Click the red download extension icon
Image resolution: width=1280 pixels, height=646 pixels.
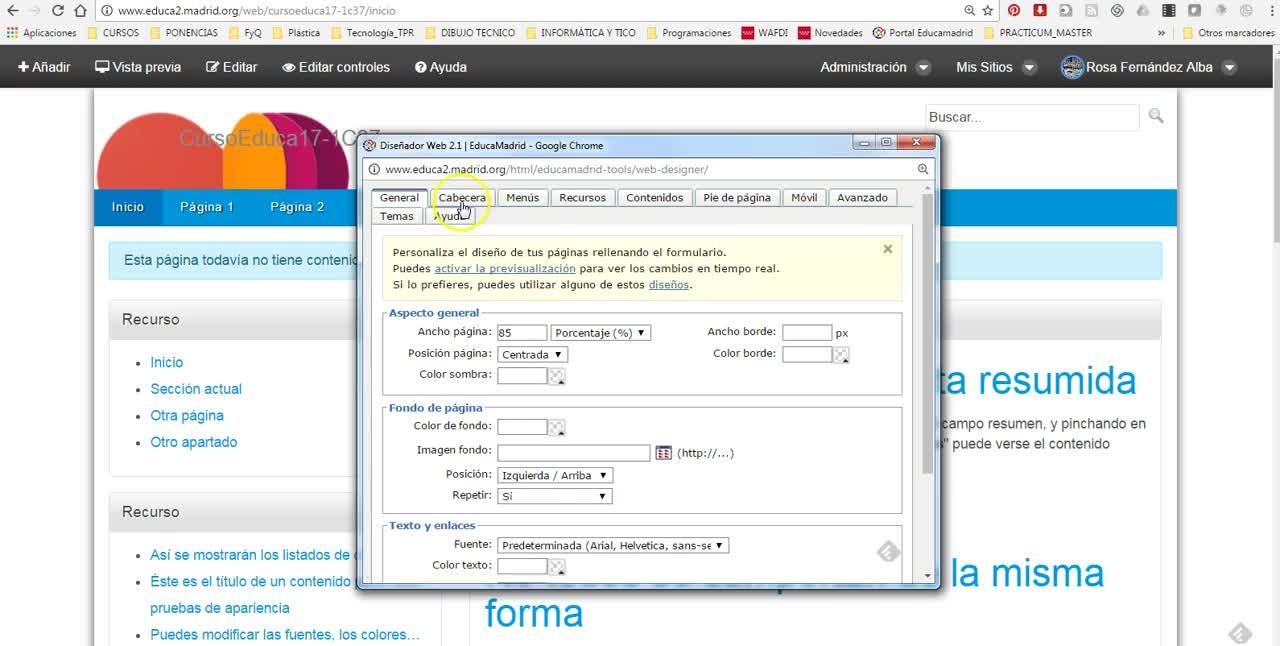tap(1040, 10)
